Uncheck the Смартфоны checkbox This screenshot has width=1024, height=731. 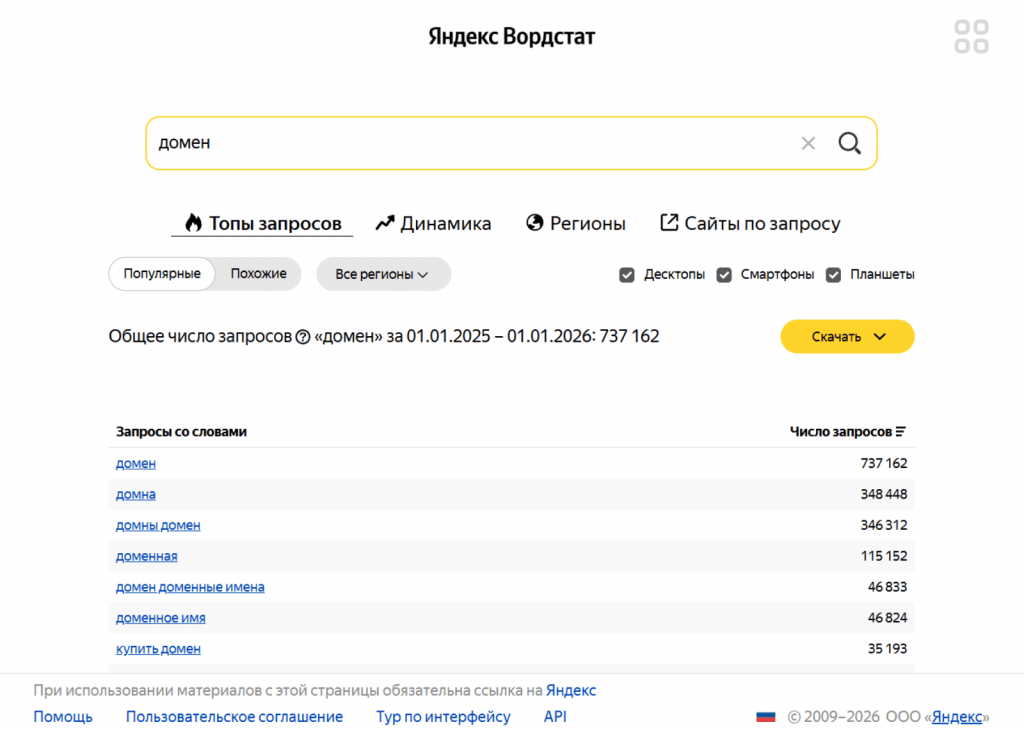(x=724, y=275)
